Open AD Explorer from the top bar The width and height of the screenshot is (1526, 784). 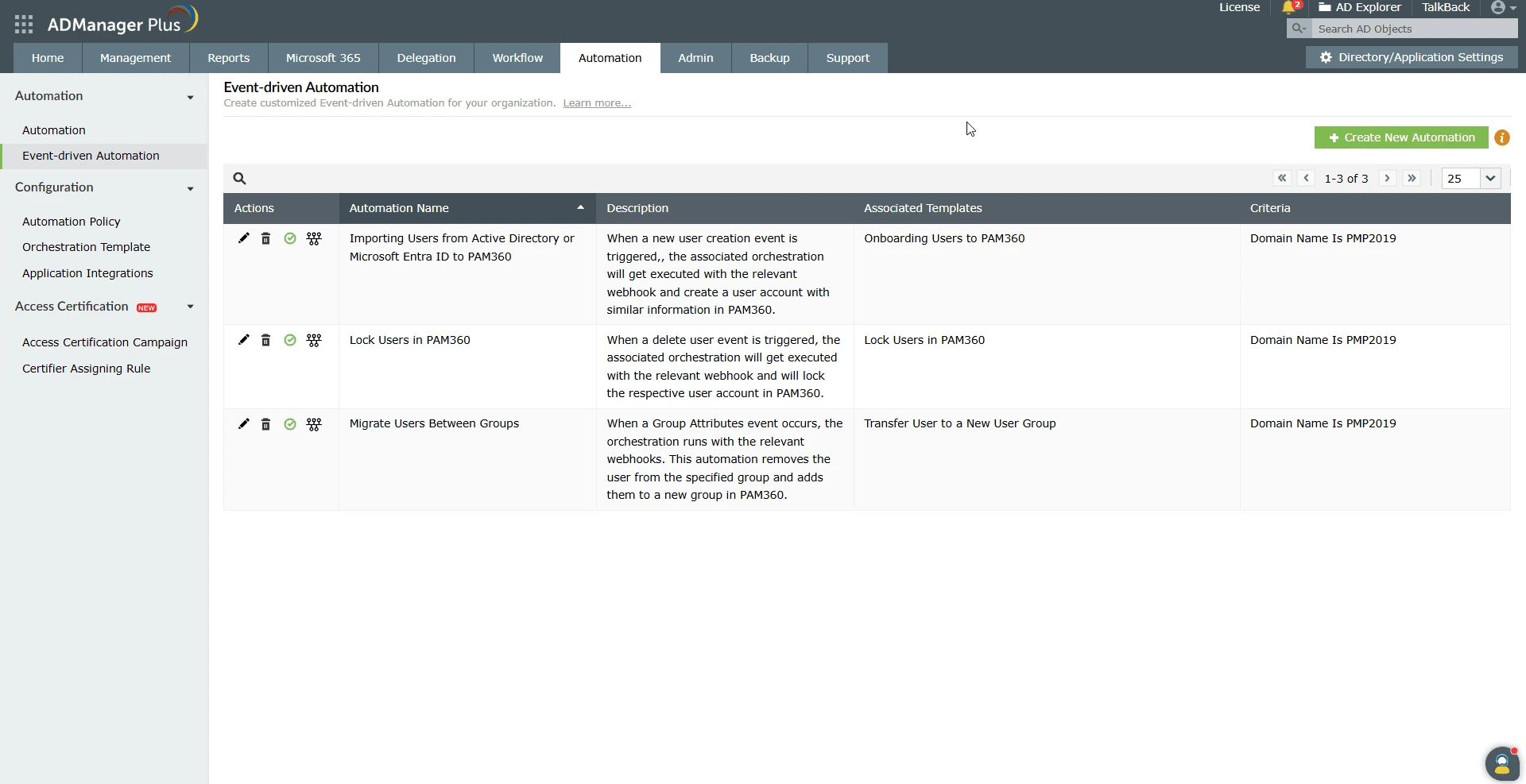coord(1360,7)
